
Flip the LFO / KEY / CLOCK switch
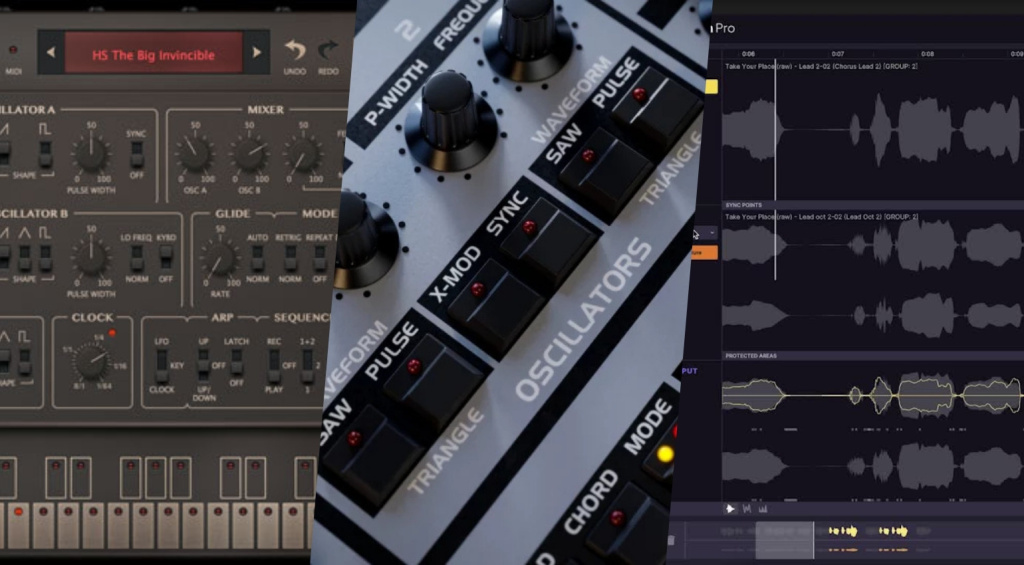161,366
